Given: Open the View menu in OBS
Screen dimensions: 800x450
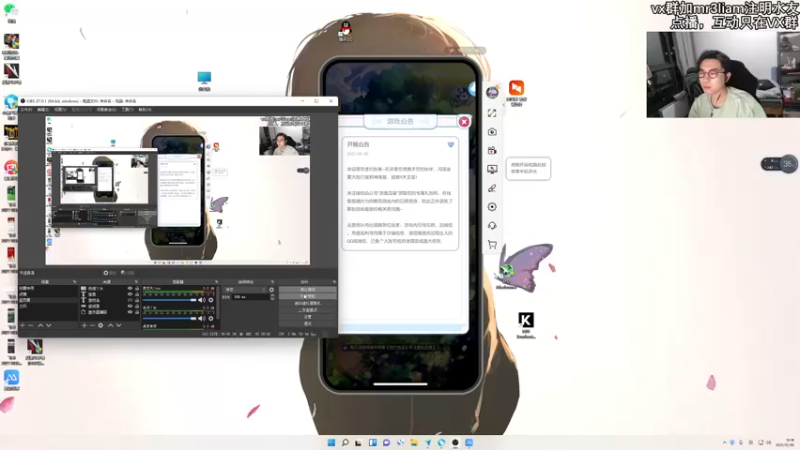Looking at the screenshot, I should [60, 109].
